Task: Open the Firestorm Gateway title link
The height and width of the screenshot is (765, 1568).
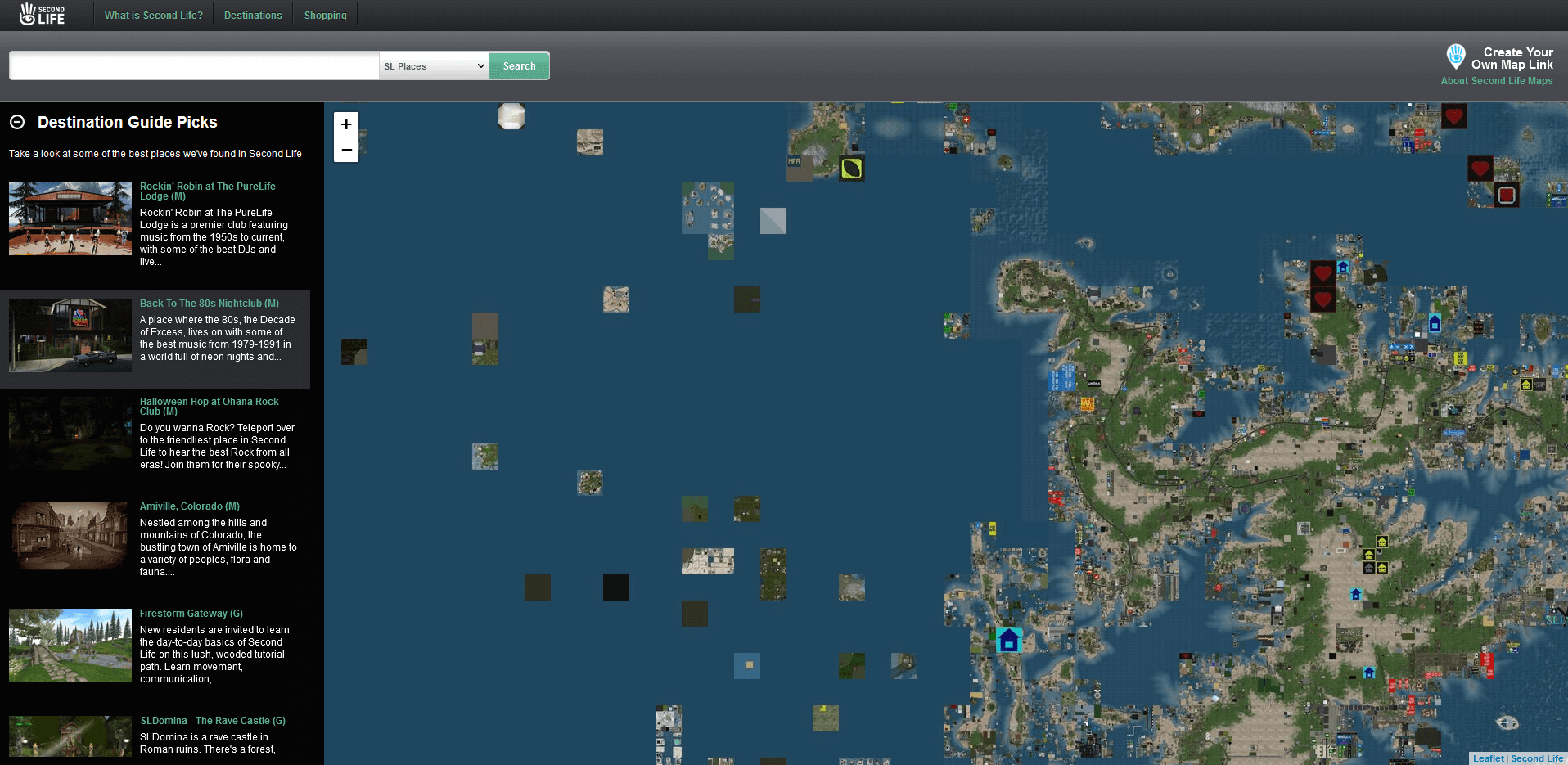Action: tap(191, 614)
